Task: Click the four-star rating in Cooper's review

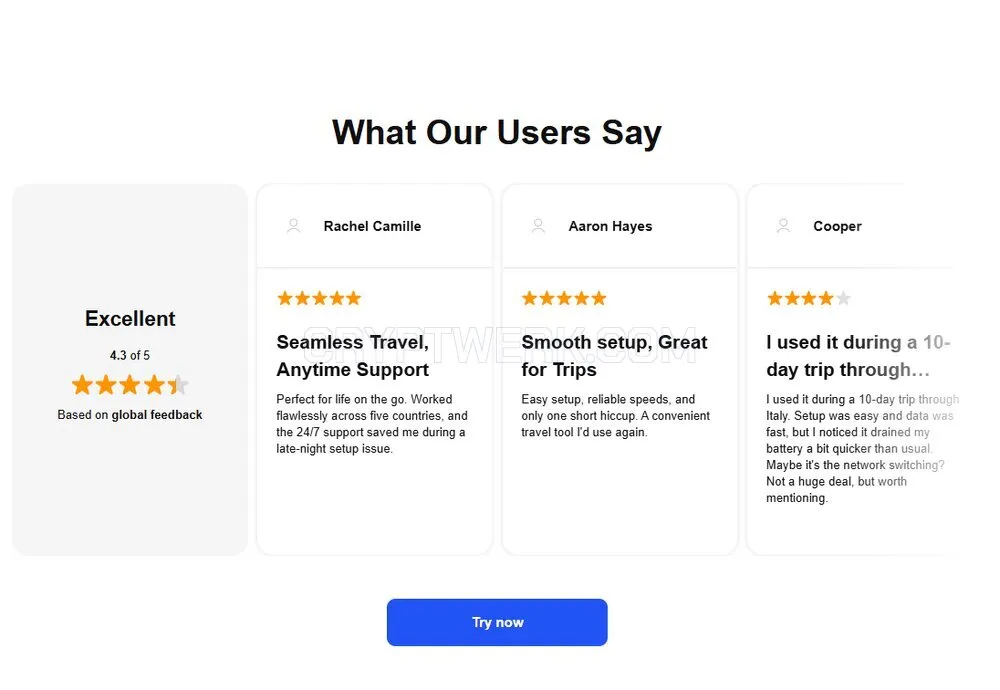Action: point(809,298)
